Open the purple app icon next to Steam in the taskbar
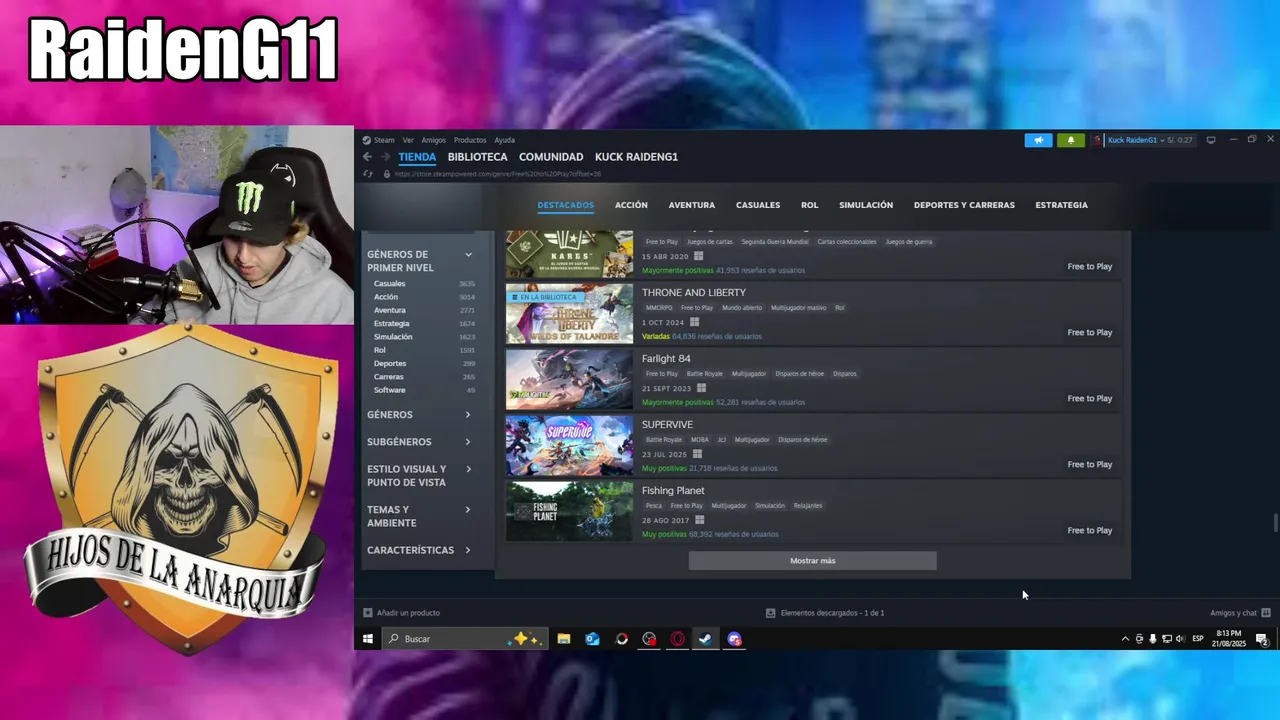Screen dimensions: 1280x720 click(735, 639)
